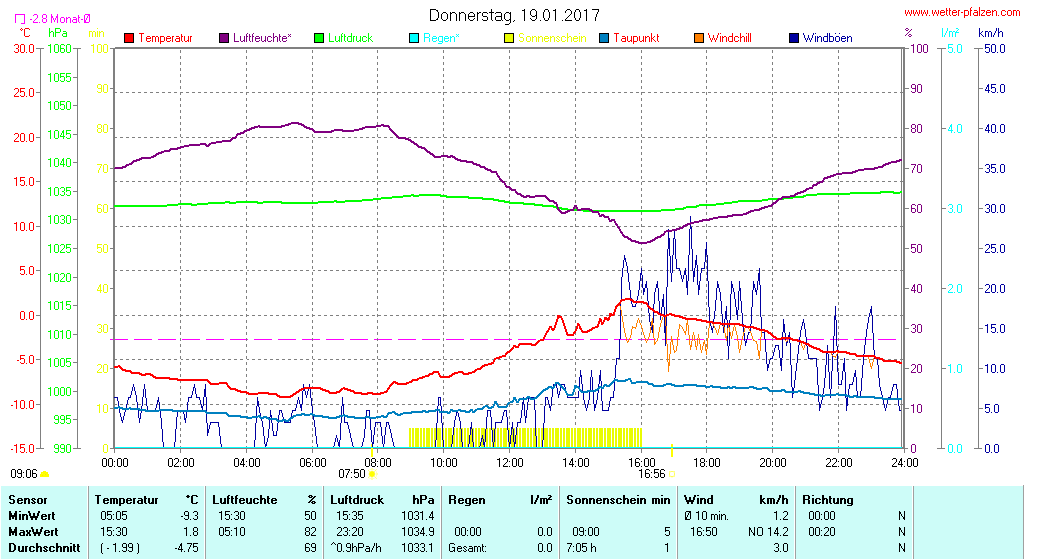1058x559 pixels.
Task: Click the 00:20 direction time entry
Action: [821, 532]
